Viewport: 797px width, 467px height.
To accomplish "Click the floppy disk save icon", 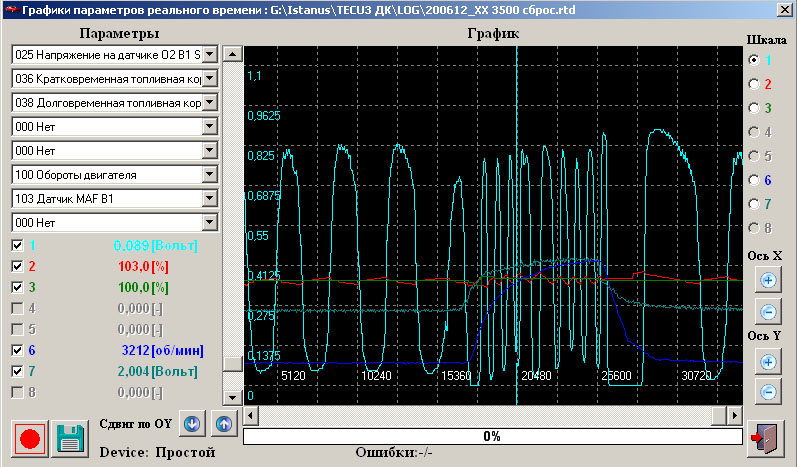I will 70,439.
